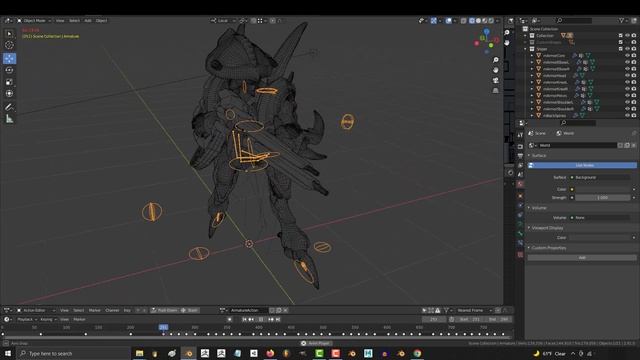Open the viewport View menu

[60, 20]
